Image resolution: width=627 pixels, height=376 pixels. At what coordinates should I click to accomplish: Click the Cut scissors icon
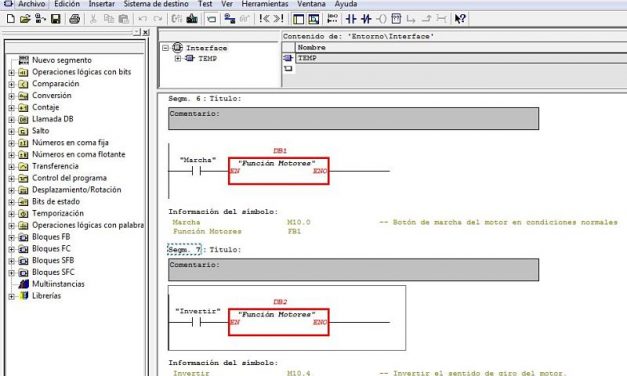(x=93, y=19)
